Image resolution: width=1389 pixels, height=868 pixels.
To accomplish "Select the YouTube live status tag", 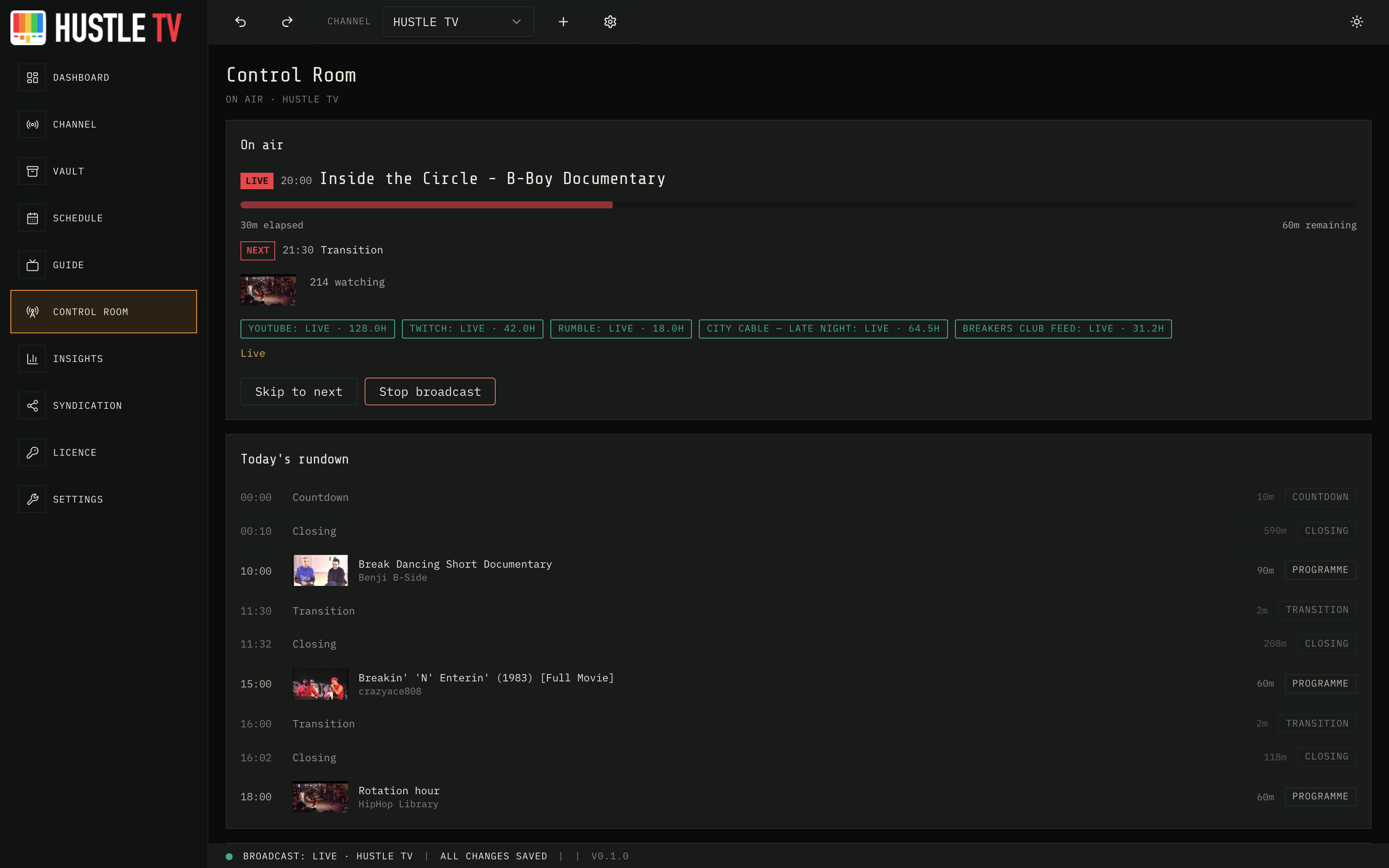I will coord(317,329).
